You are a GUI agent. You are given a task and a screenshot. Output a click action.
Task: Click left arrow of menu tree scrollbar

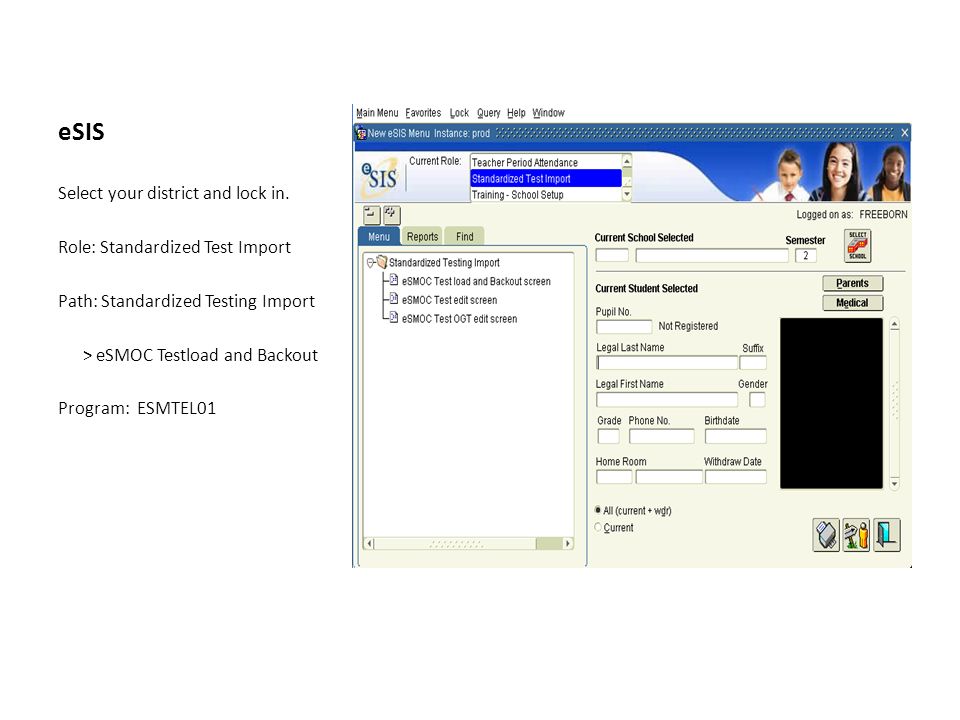click(369, 543)
